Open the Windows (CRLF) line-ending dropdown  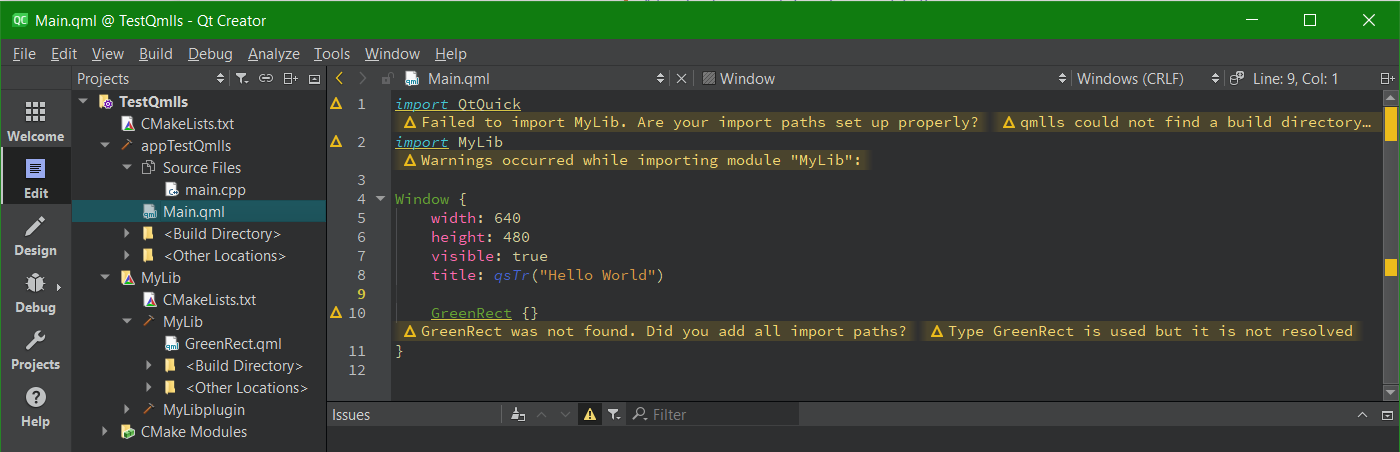coord(1148,78)
